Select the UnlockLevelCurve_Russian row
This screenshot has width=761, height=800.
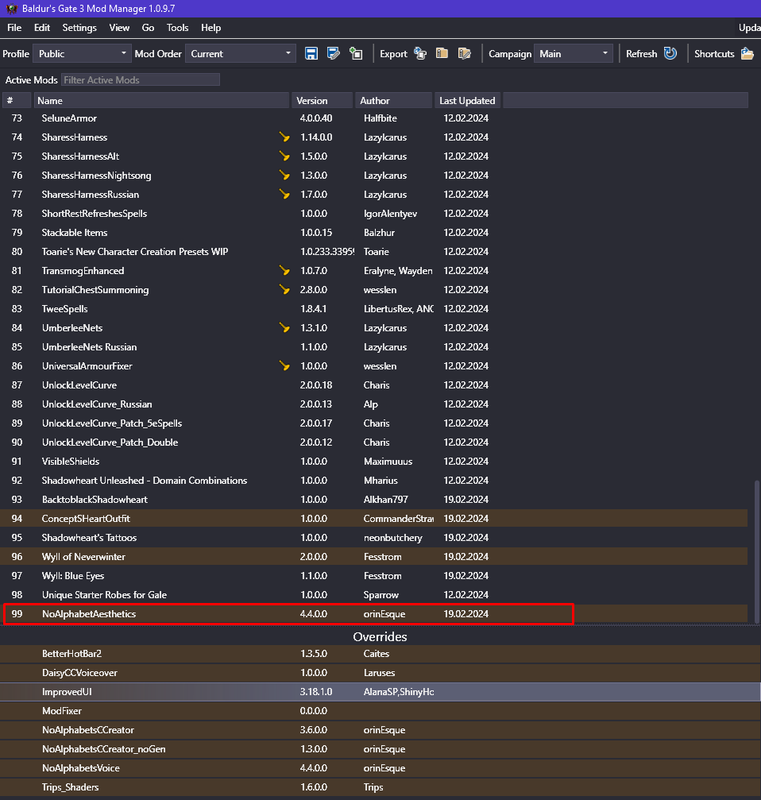[375, 404]
